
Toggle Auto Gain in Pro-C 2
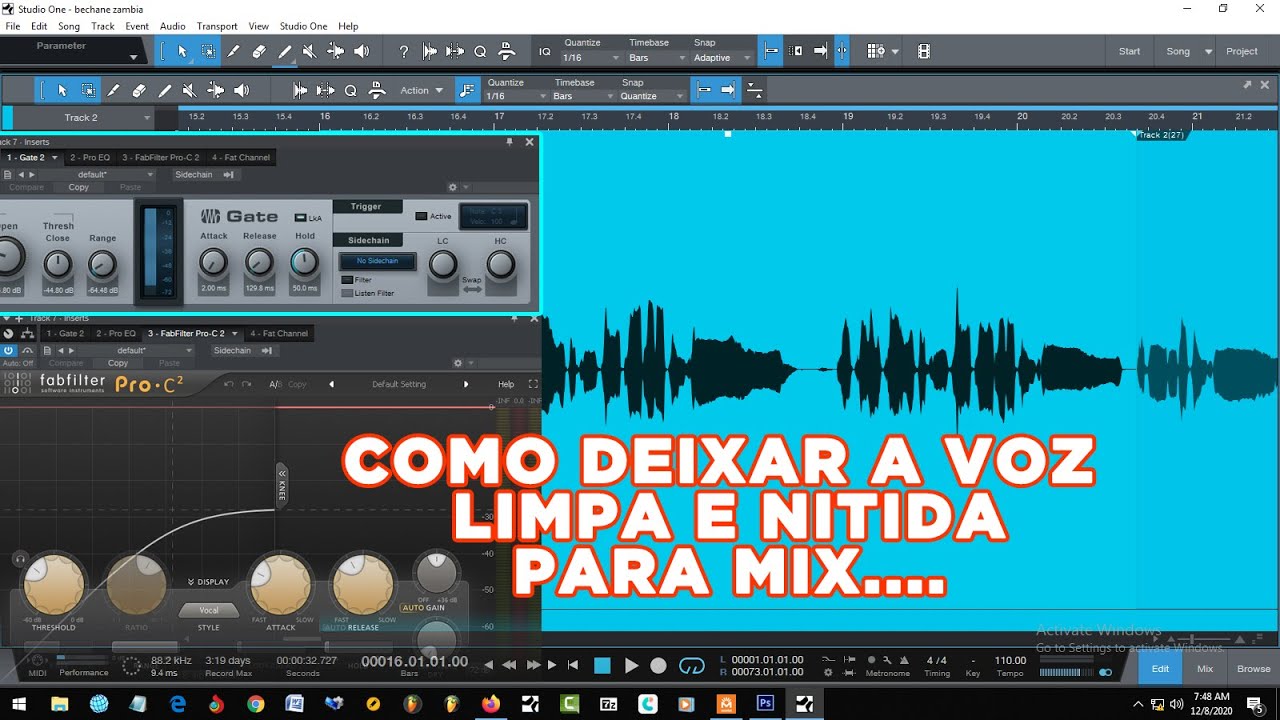coord(422,607)
